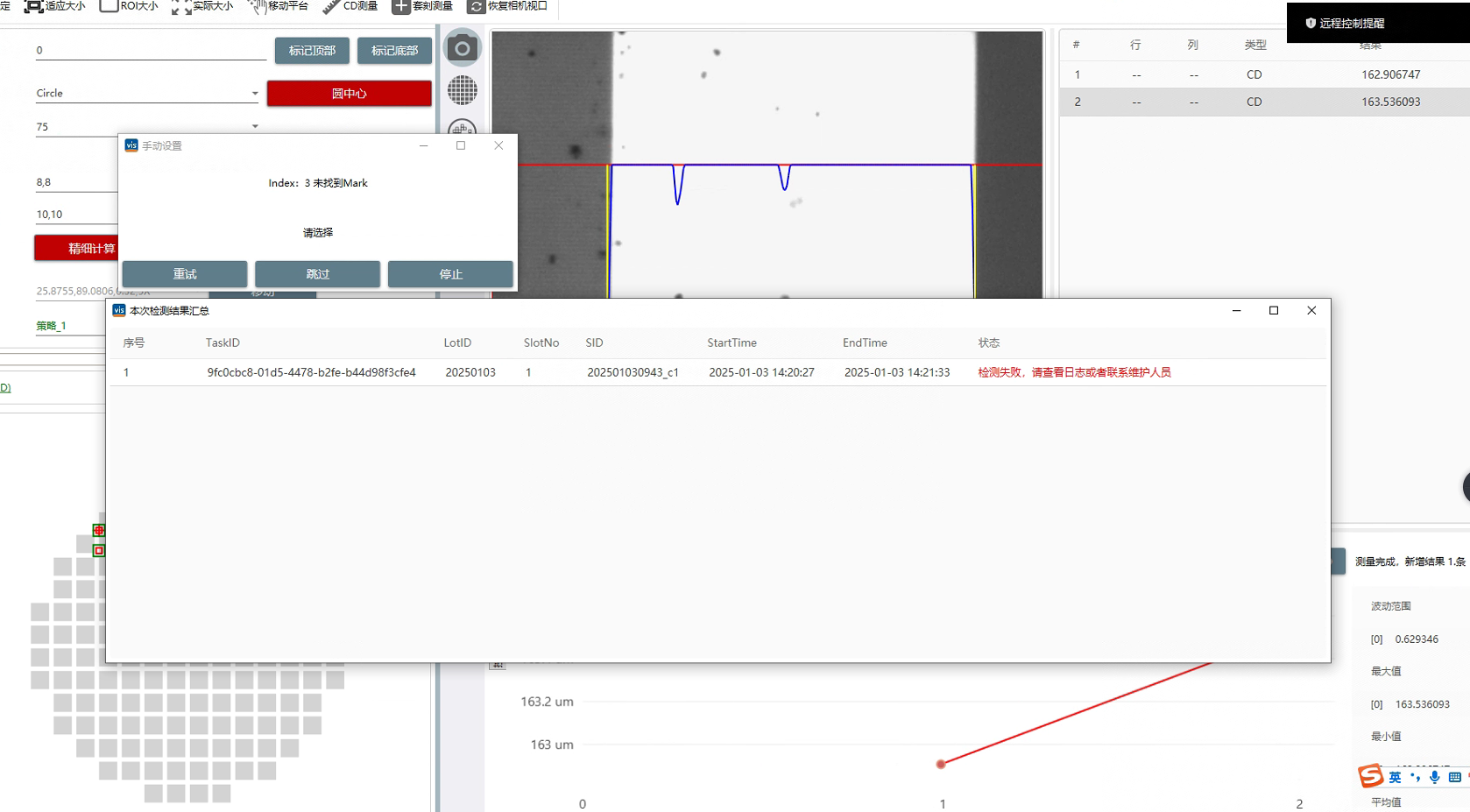Open the 75 value dropdown

point(147,126)
